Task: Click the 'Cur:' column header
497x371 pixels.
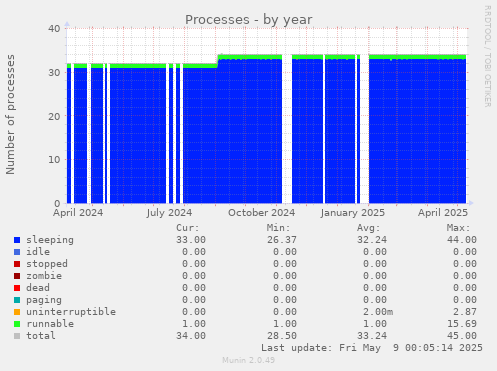Action: coord(188,228)
